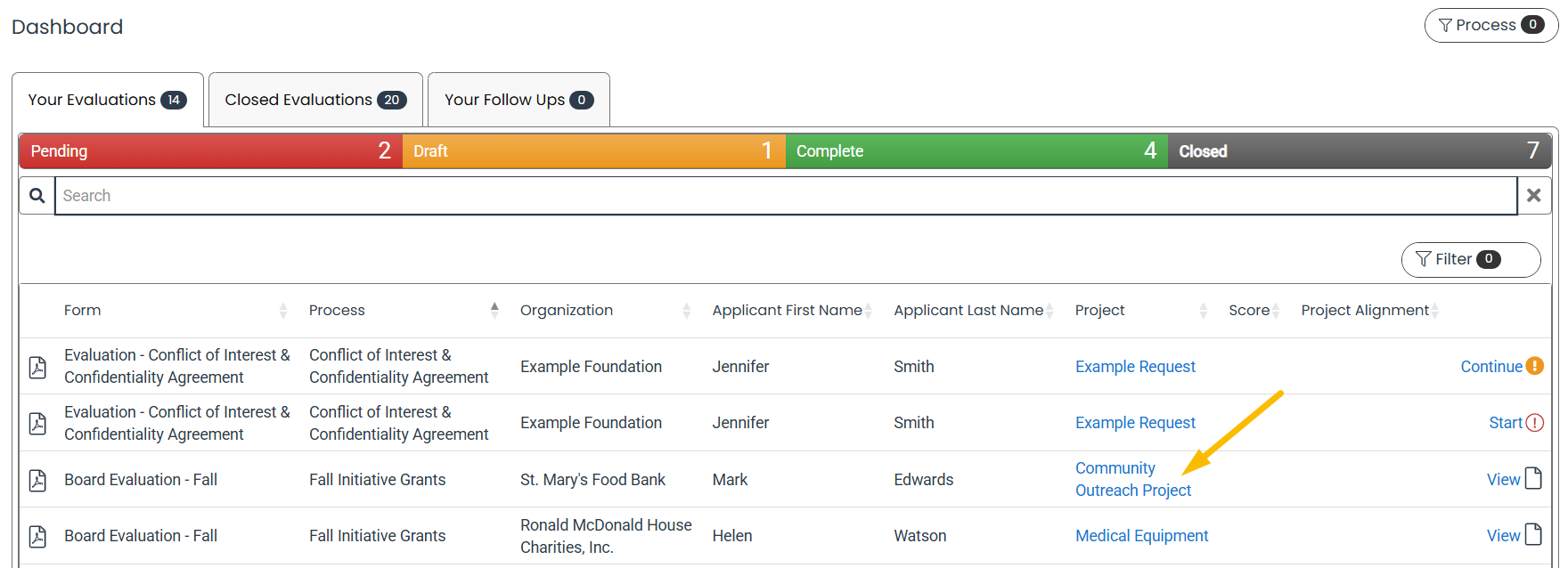1568x568 pixels.
Task: Open Medical Equipment project link
Action: (x=1141, y=536)
